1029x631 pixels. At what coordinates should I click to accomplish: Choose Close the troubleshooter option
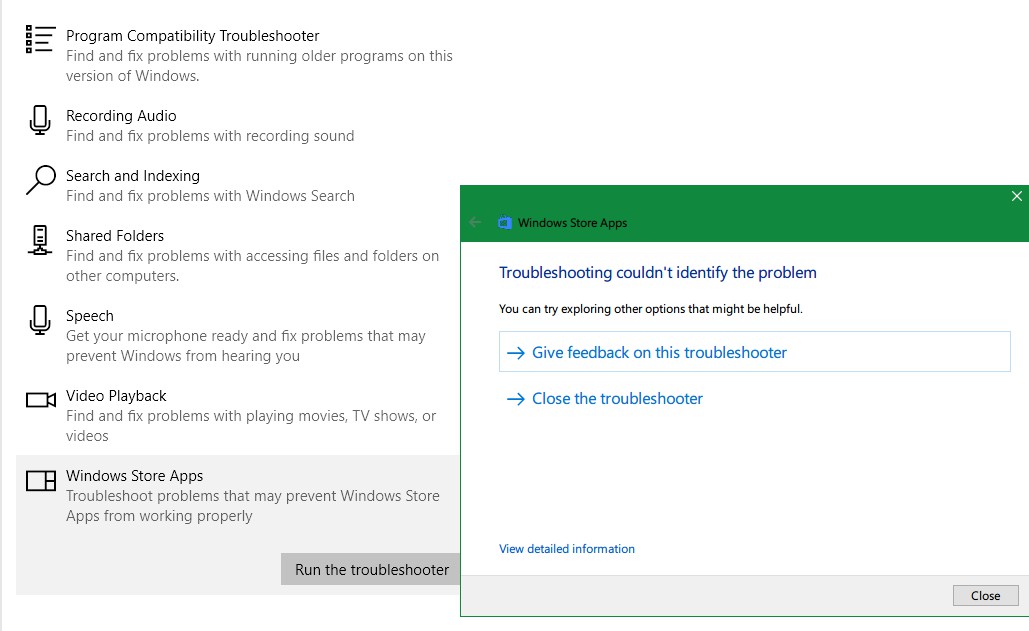617,399
